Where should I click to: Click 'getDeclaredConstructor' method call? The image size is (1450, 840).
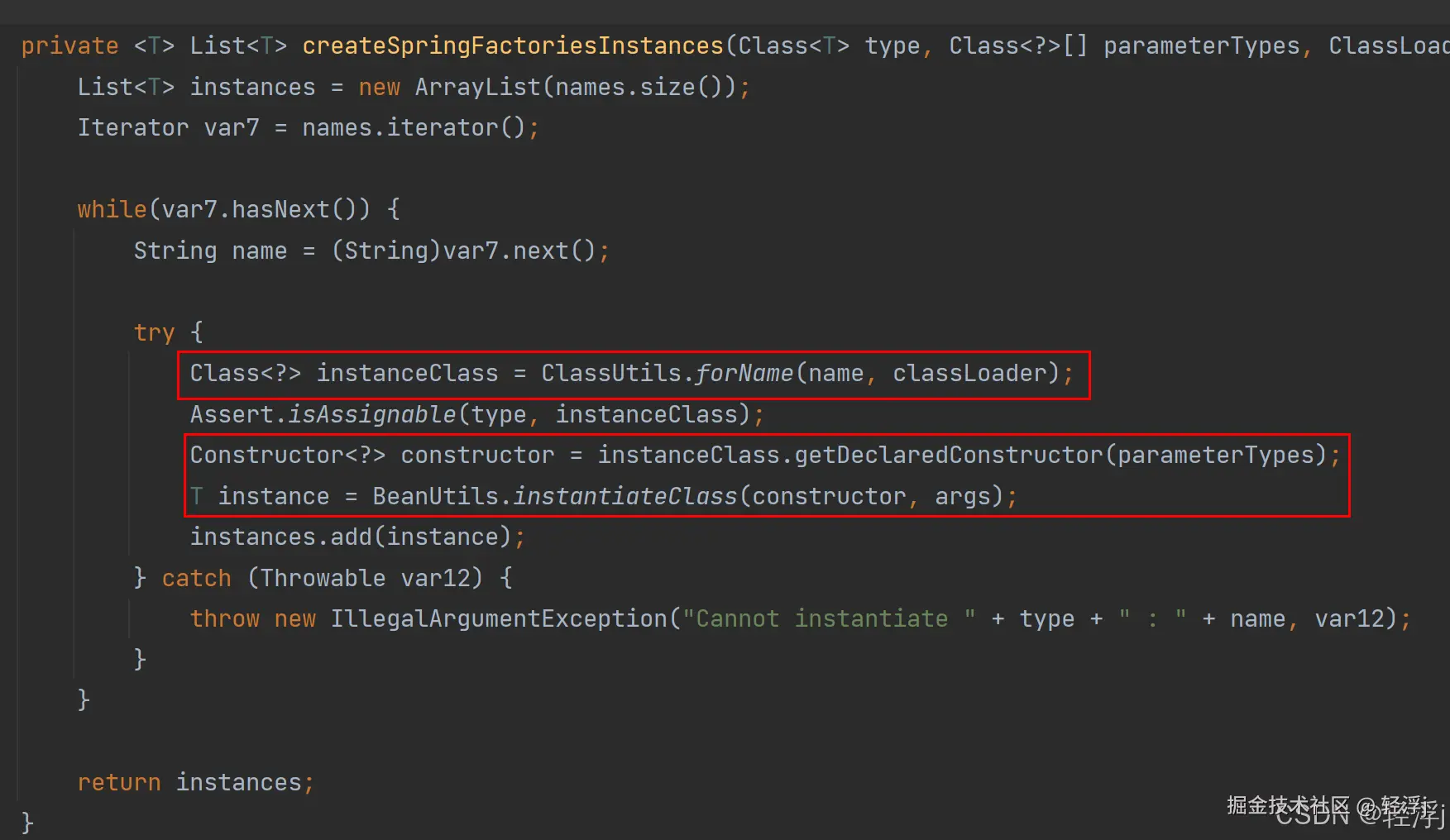tap(949, 455)
